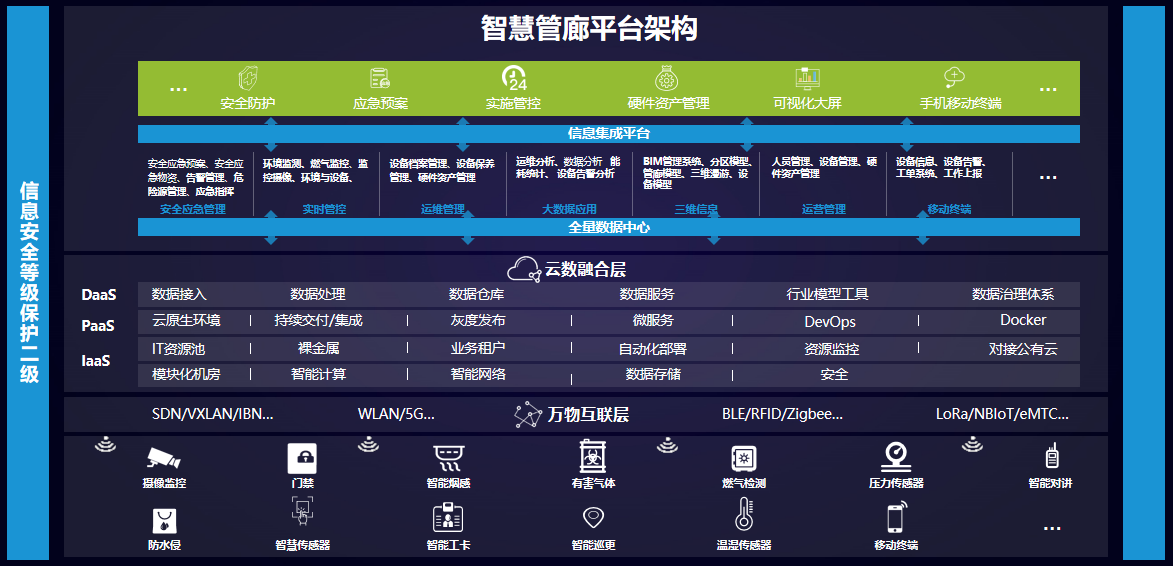Select the PaaS layer label

tap(98, 326)
